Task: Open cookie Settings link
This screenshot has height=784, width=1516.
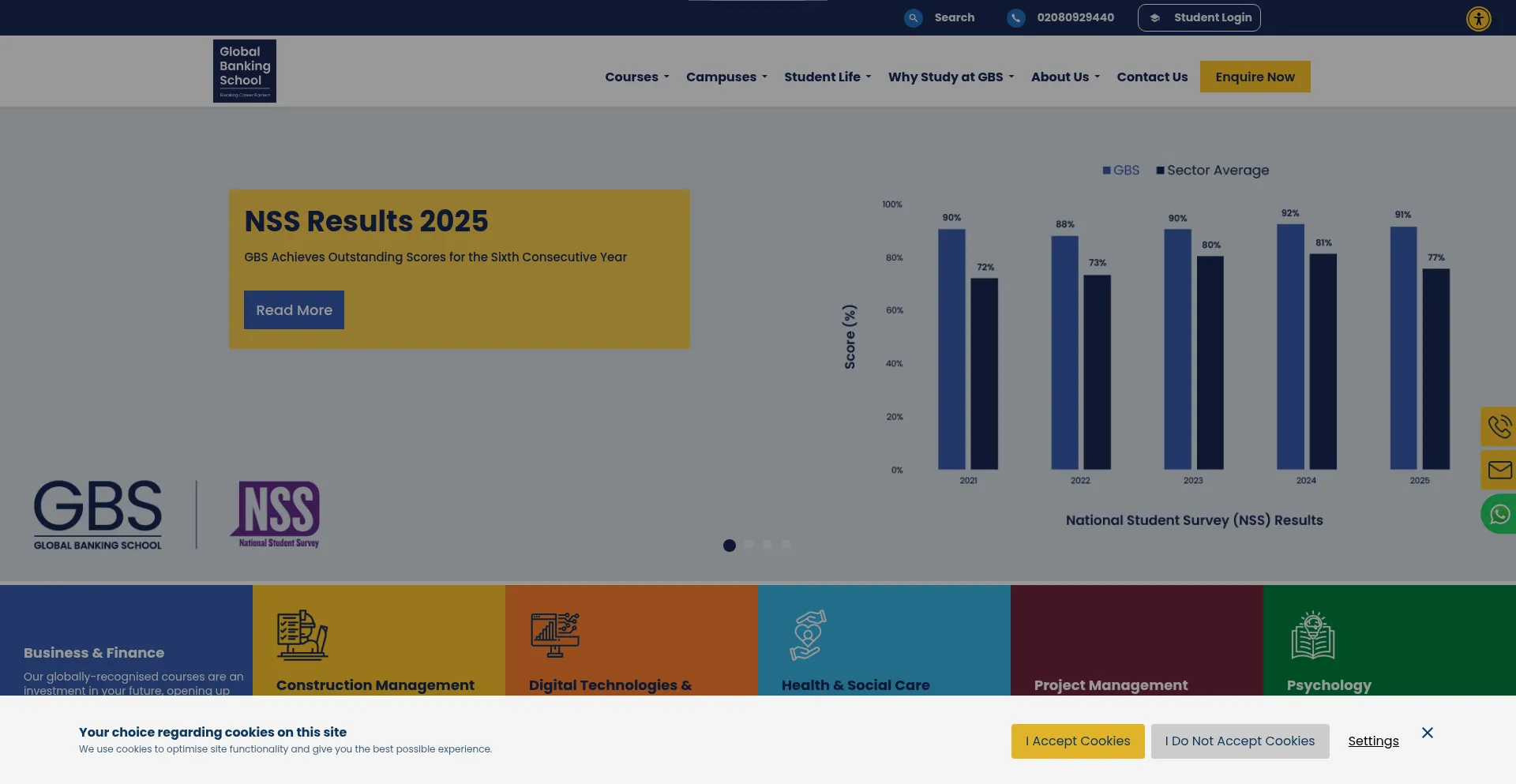Action: click(x=1373, y=741)
